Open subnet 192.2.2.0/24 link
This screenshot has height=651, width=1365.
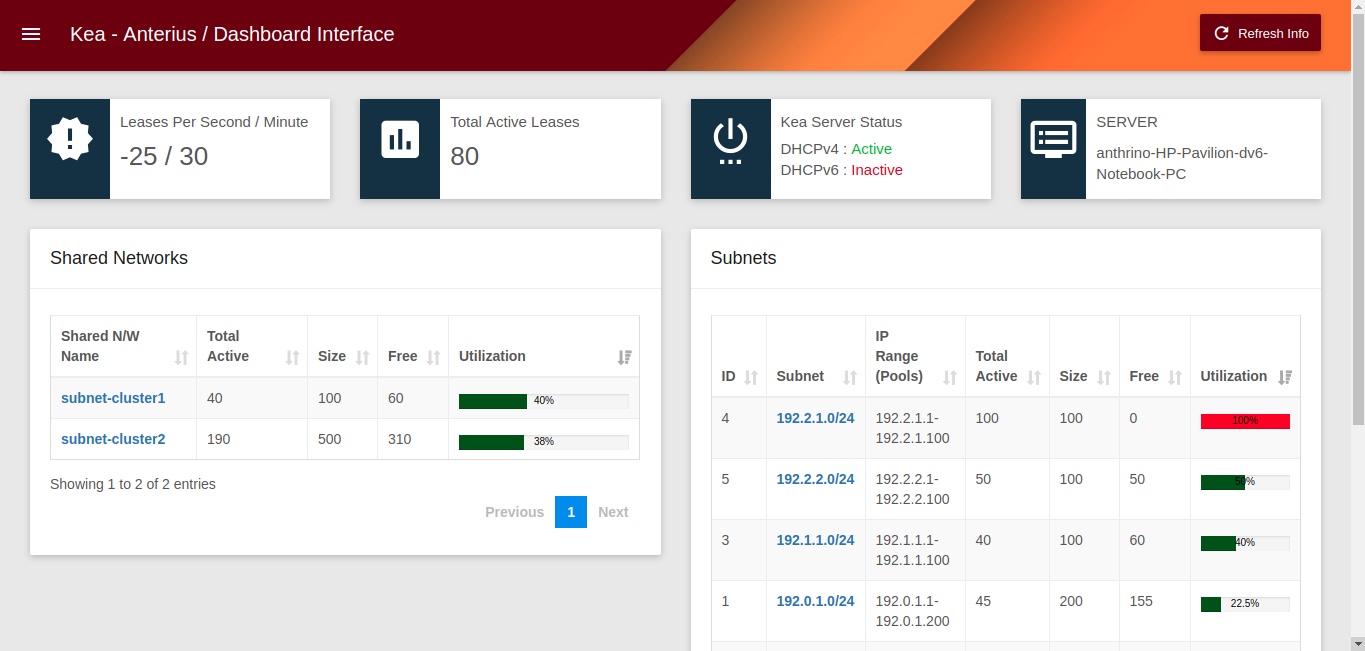click(x=815, y=479)
